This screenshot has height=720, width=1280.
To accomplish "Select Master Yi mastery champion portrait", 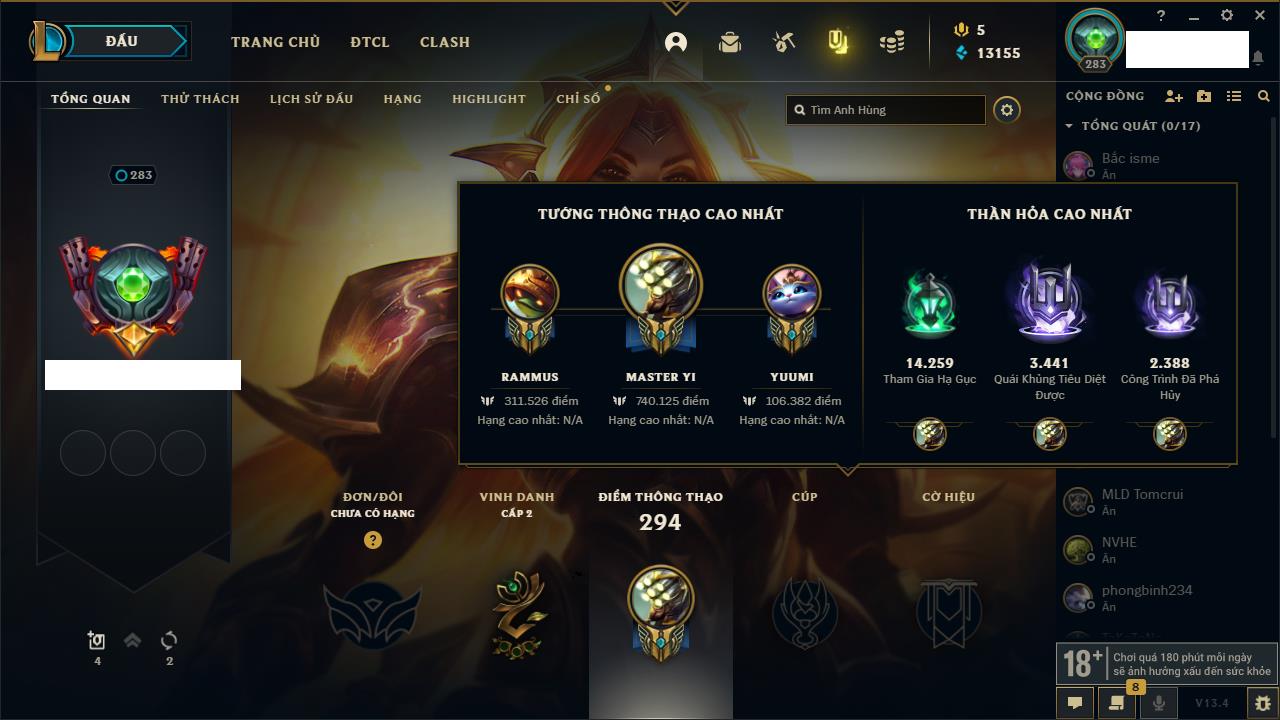I will point(660,285).
